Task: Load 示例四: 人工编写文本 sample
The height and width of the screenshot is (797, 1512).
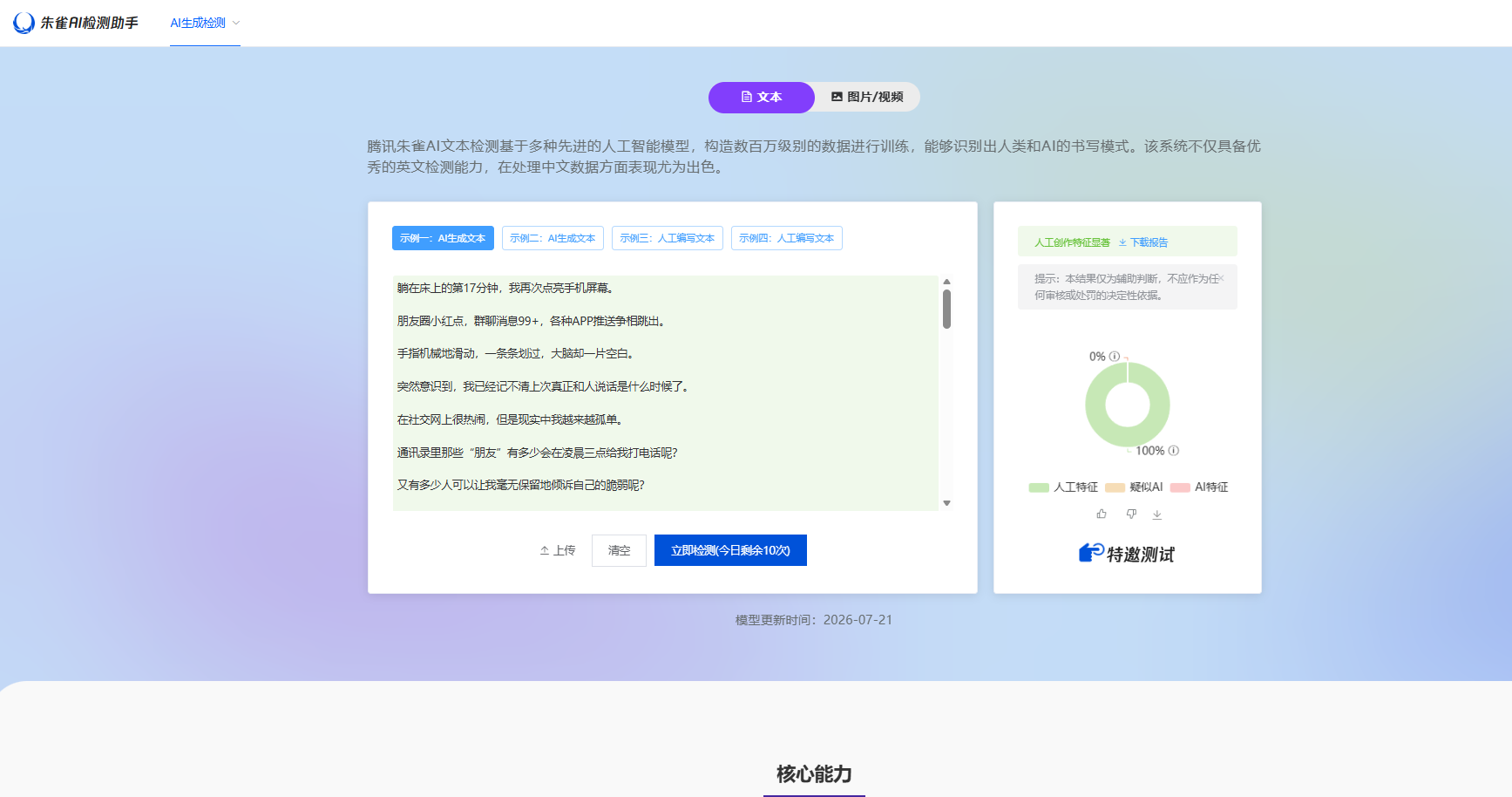Action: (787, 238)
